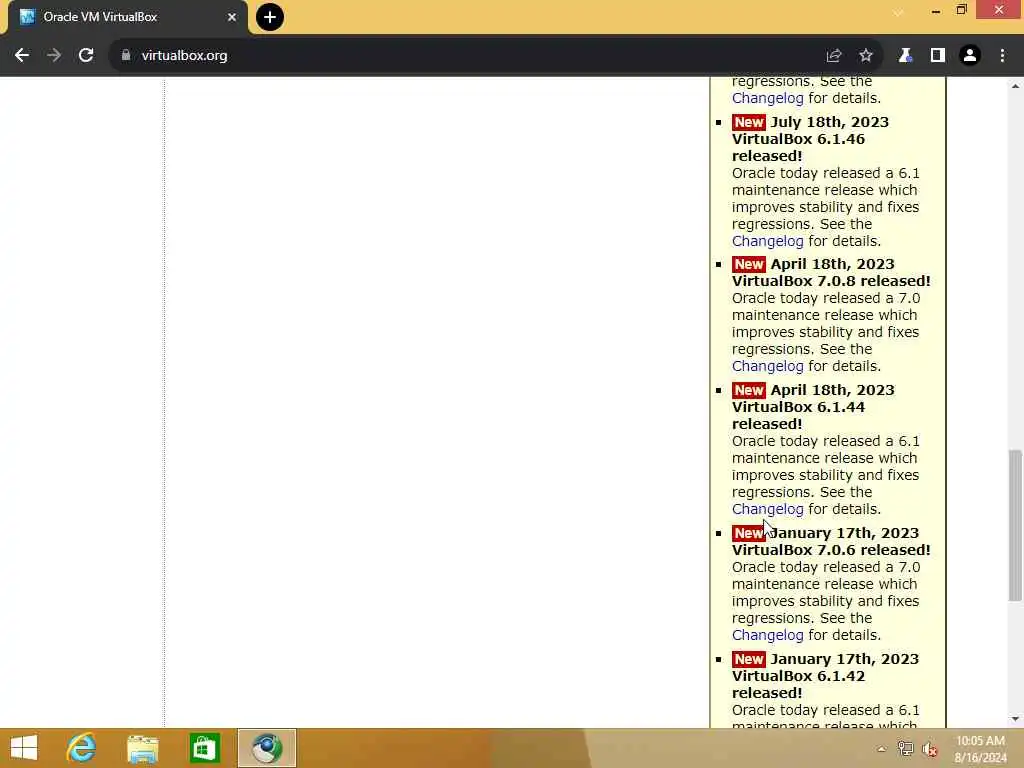
Task: Click the 'VirtualBox 7.0.8 released!' heading
Action: (x=831, y=281)
